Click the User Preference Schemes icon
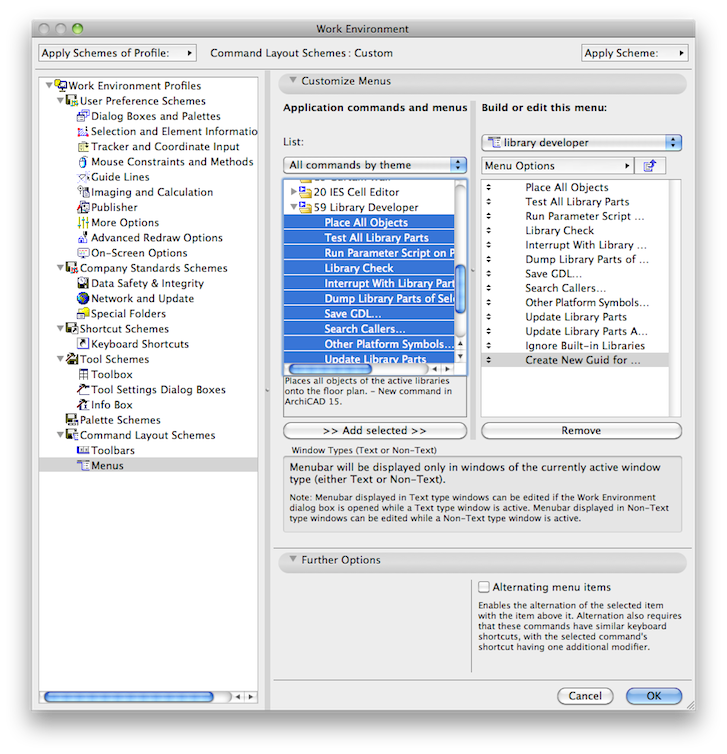This screenshot has height=754, width=727. [72, 101]
